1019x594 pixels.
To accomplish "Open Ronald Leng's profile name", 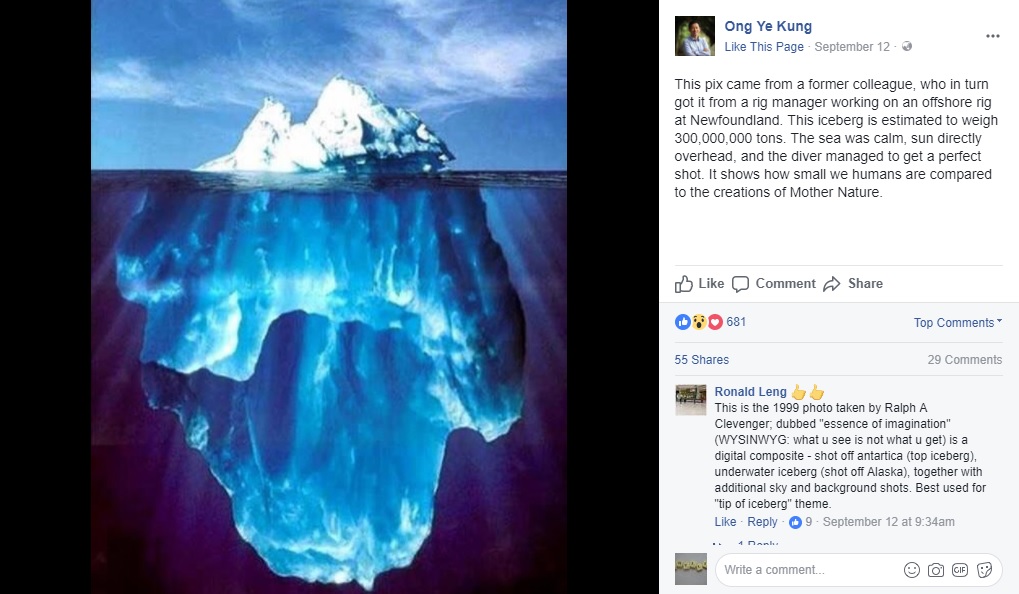I will pyautogui.click(x=751, y=391).
